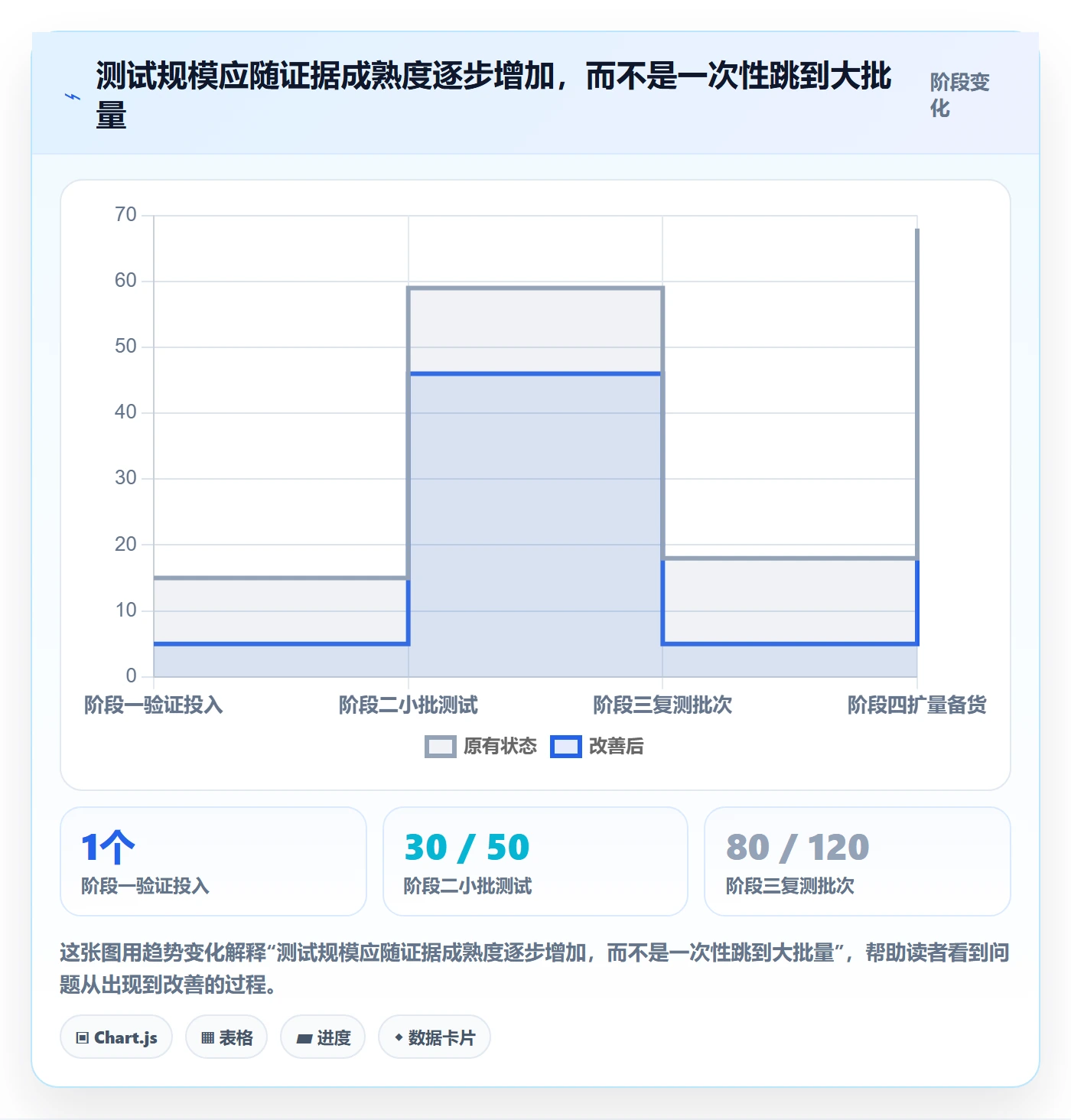1071x1120 pixels.
Task: Click the 30 y-axis tick label
Action: tap(125, 477)
